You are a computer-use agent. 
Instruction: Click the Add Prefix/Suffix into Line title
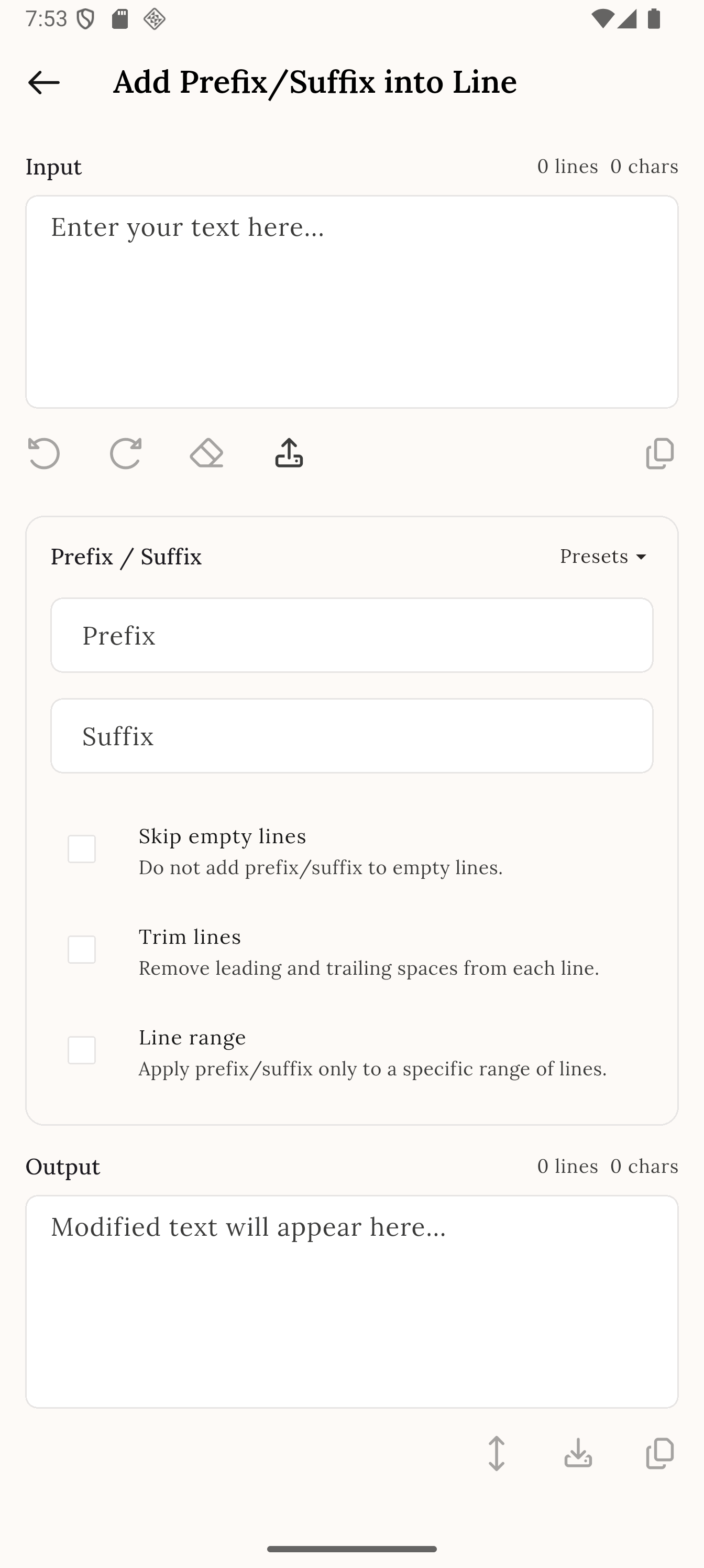point(315,82)
